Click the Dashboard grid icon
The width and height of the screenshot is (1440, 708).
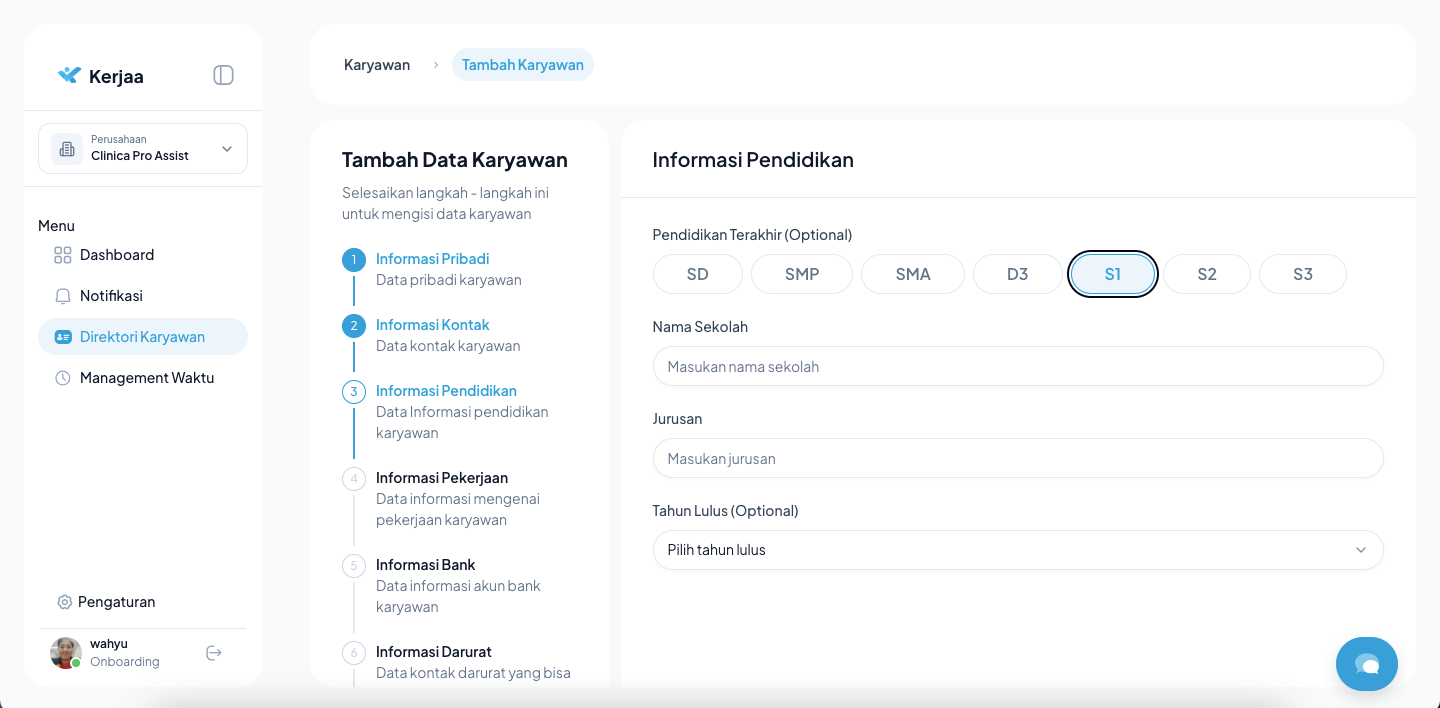63,255
